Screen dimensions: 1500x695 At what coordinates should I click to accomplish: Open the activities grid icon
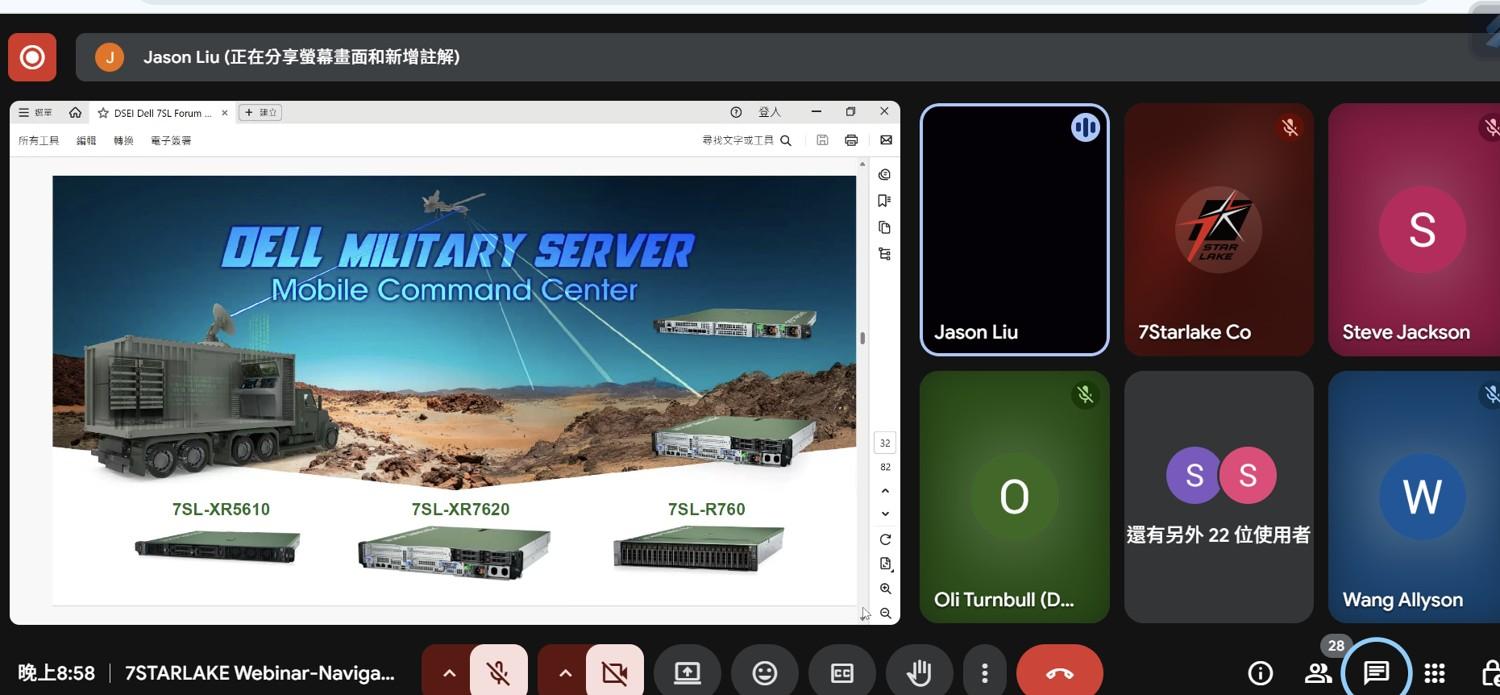1434,673
